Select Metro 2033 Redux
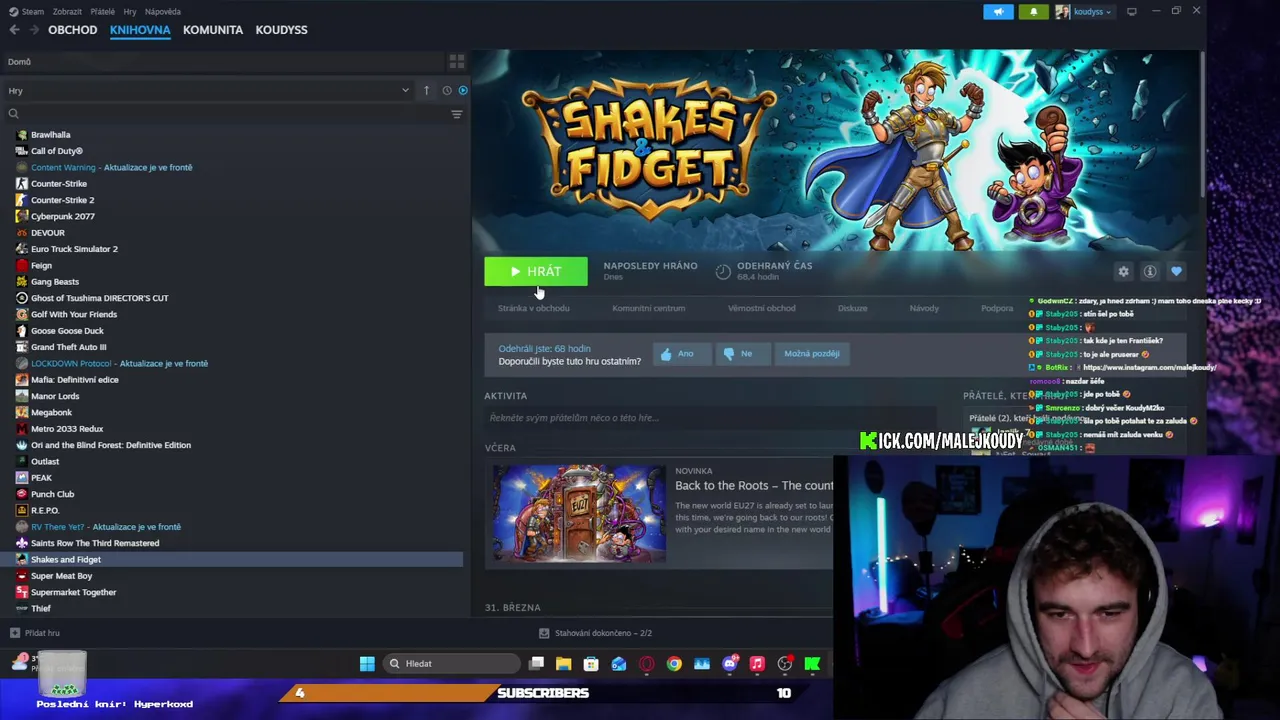Viewport: 1280px width, 720px height. click(67, 429)
